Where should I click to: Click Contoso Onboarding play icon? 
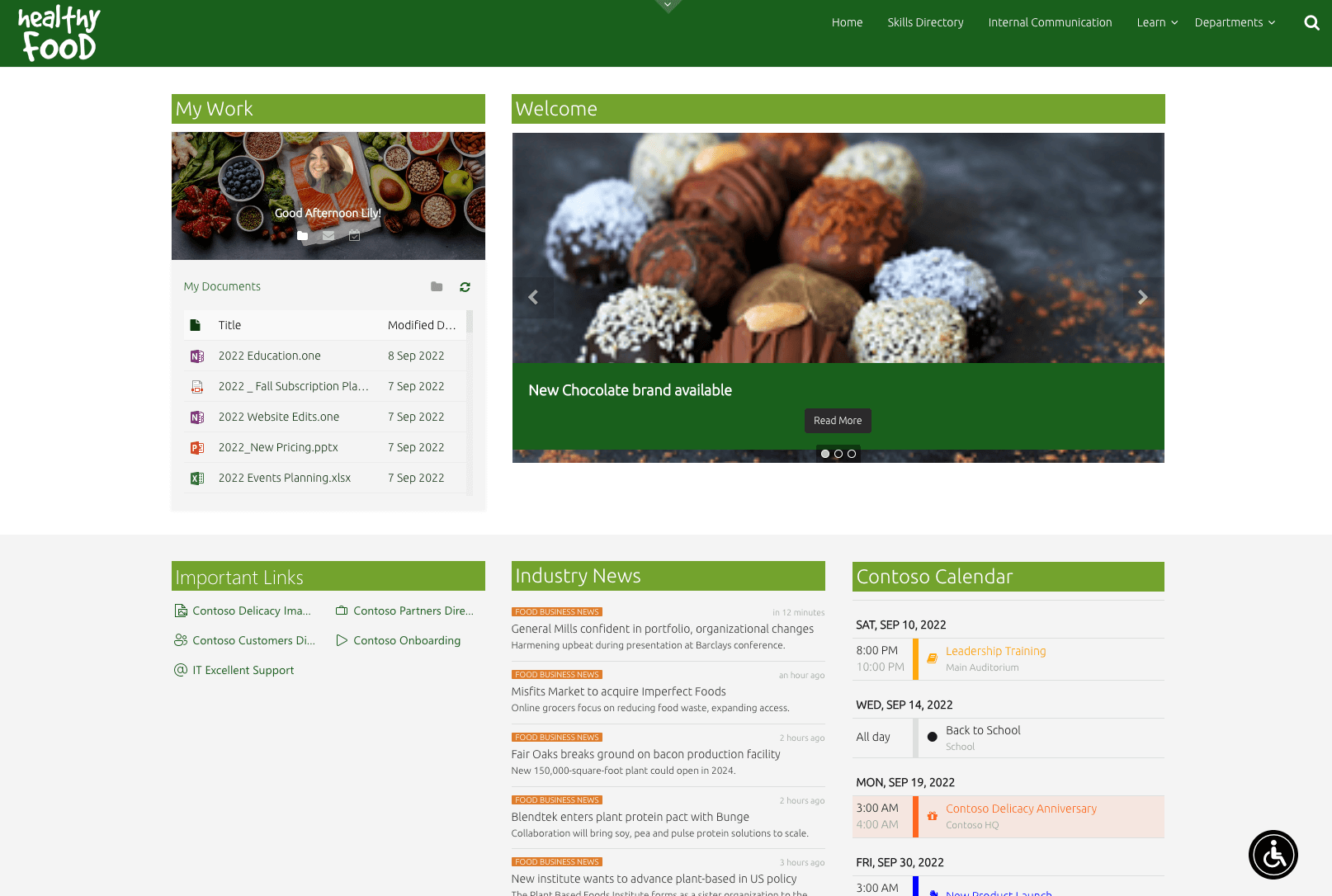point(342,640)
